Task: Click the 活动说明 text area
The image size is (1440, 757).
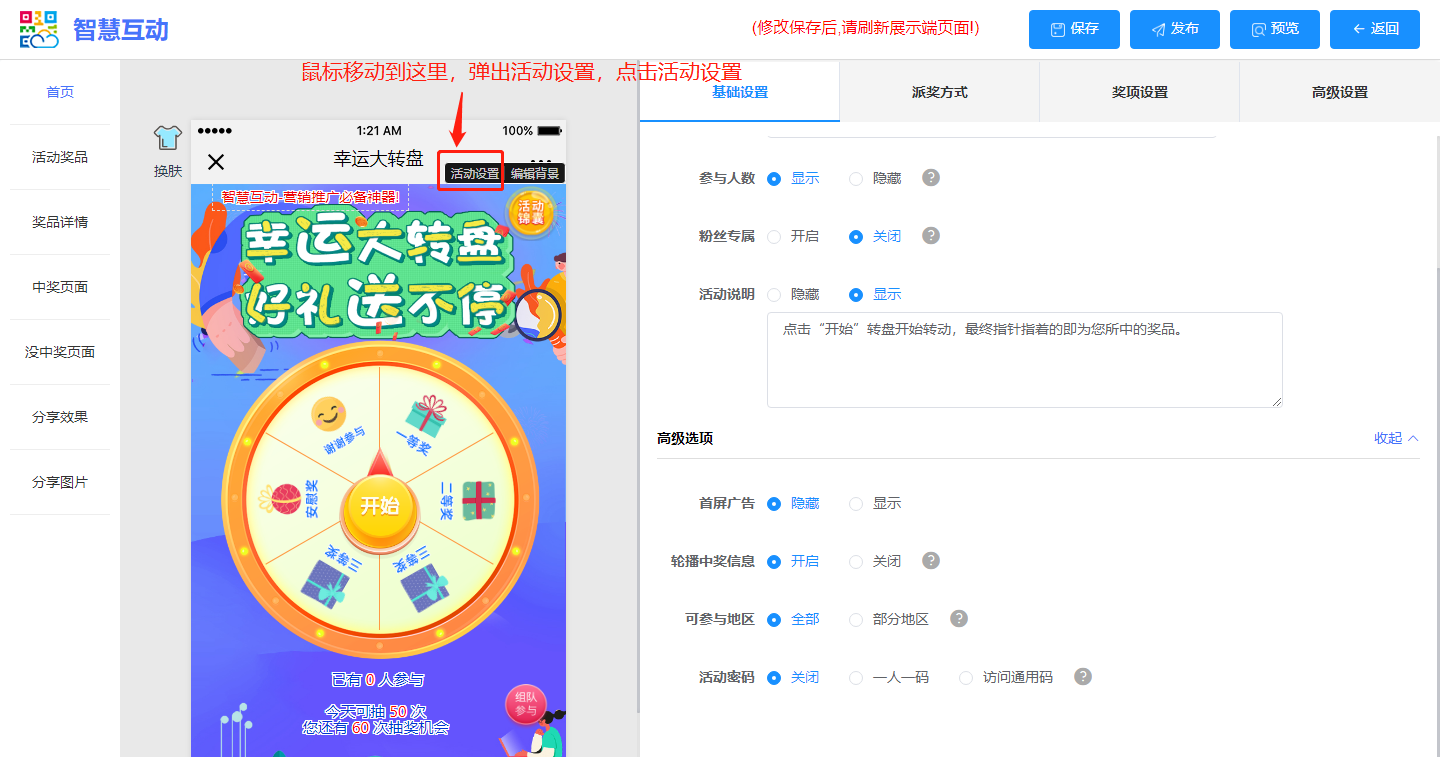Action: point(1024,360)
